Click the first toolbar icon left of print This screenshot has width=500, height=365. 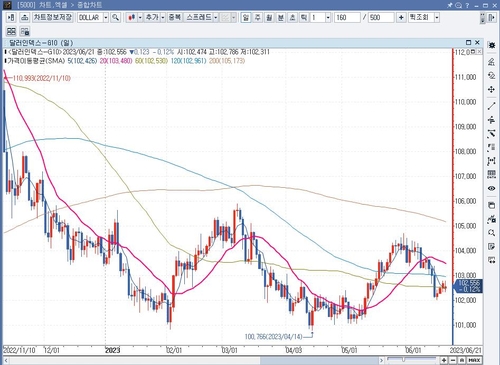[x=11, y=17]
